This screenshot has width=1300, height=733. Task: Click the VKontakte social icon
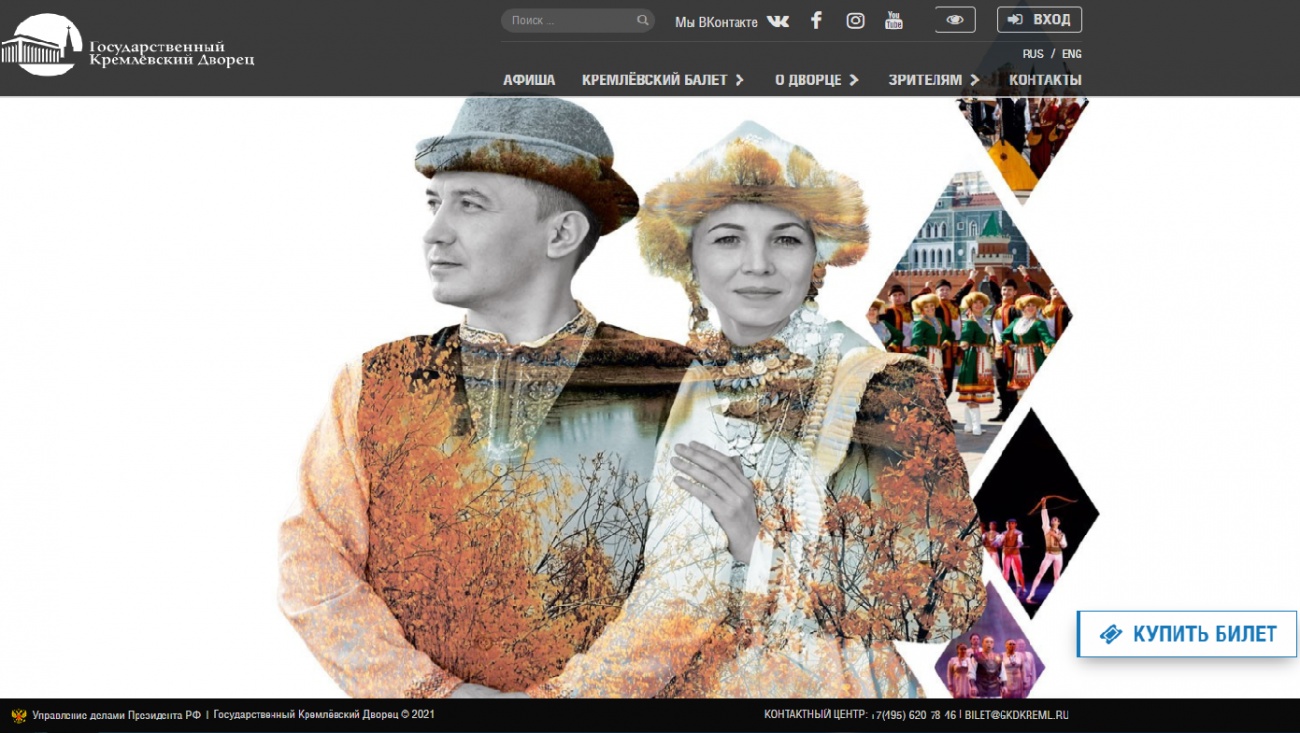(x=777, y=21)
